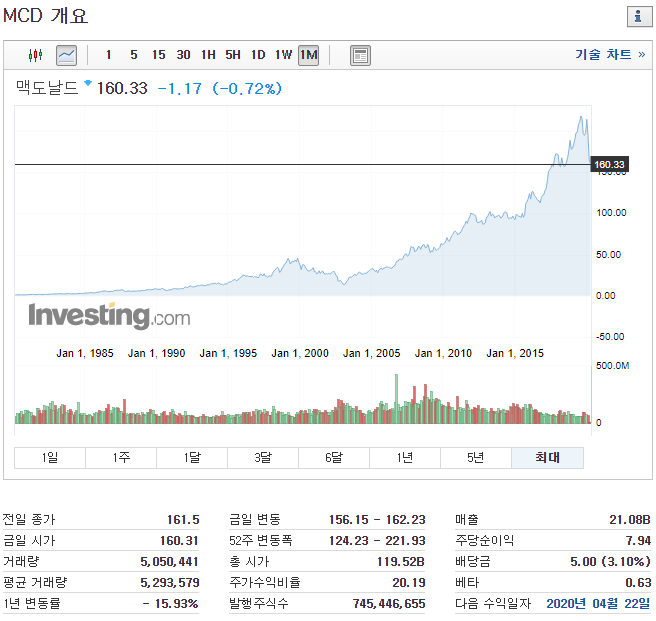Screen dimensions: 656x621
Task: Click the 500.0M volume axis label
Action: (612, 366)
